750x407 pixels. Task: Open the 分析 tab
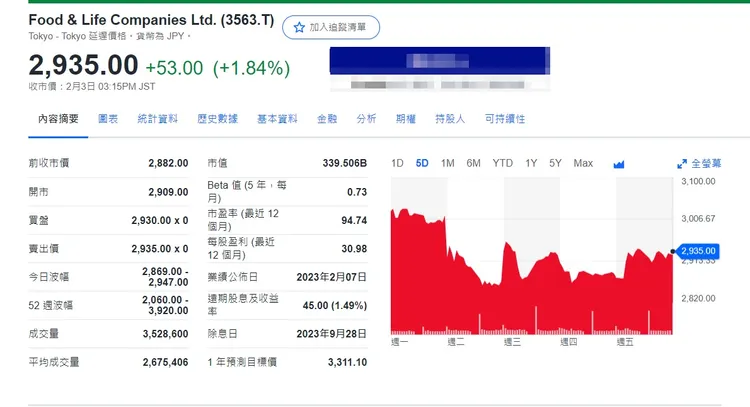pyautogui.click(x=366, y=119)
